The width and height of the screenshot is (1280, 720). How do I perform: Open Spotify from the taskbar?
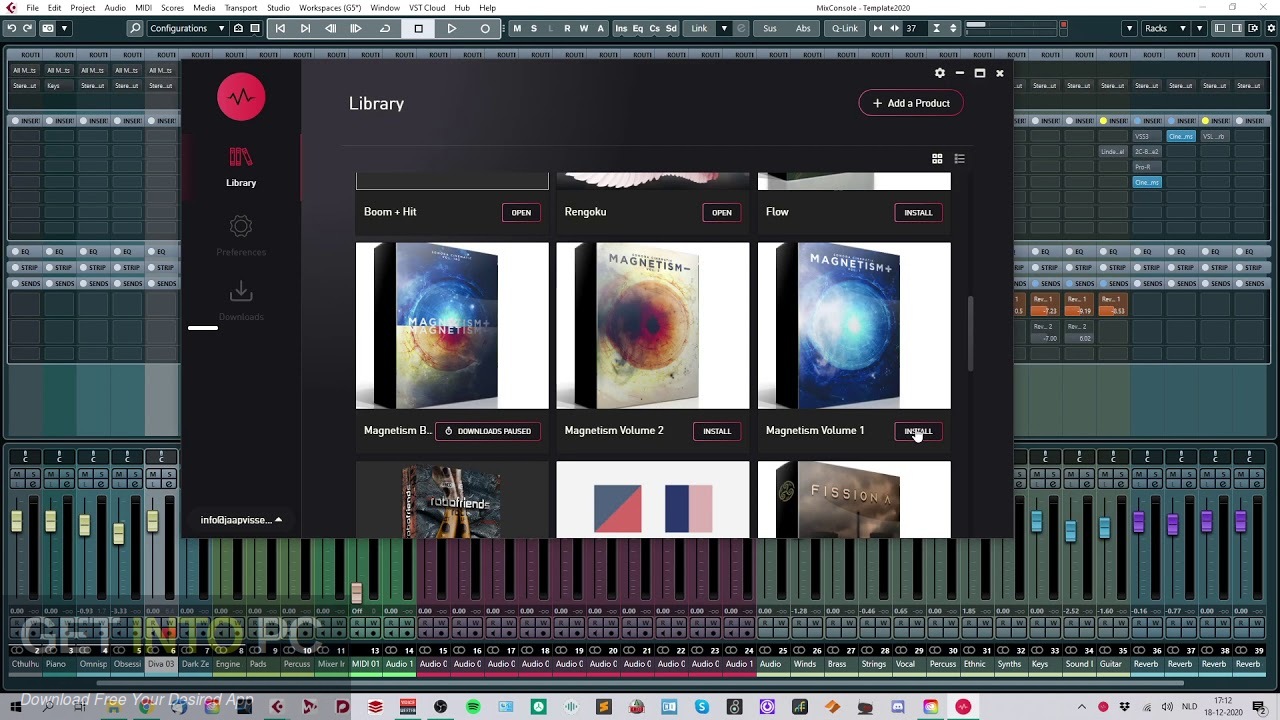pyautogui.click(x=473, y=706)
